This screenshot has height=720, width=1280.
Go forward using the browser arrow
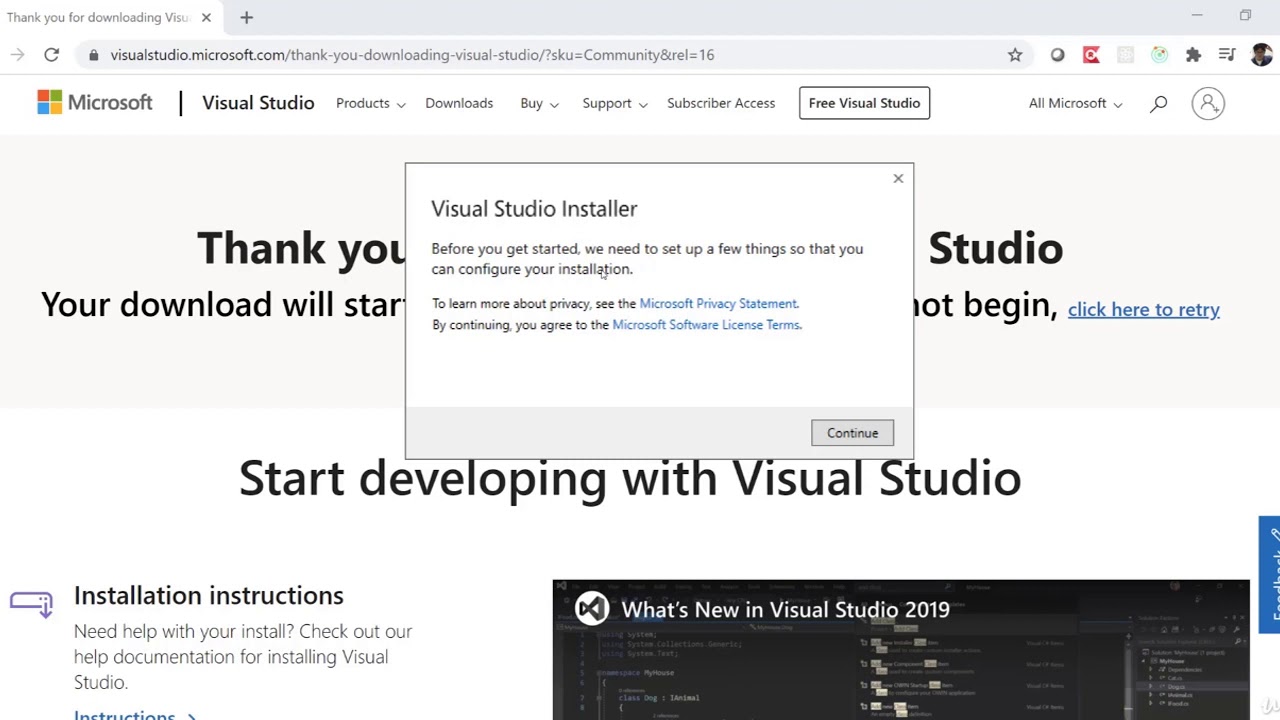tap(17, 55)
